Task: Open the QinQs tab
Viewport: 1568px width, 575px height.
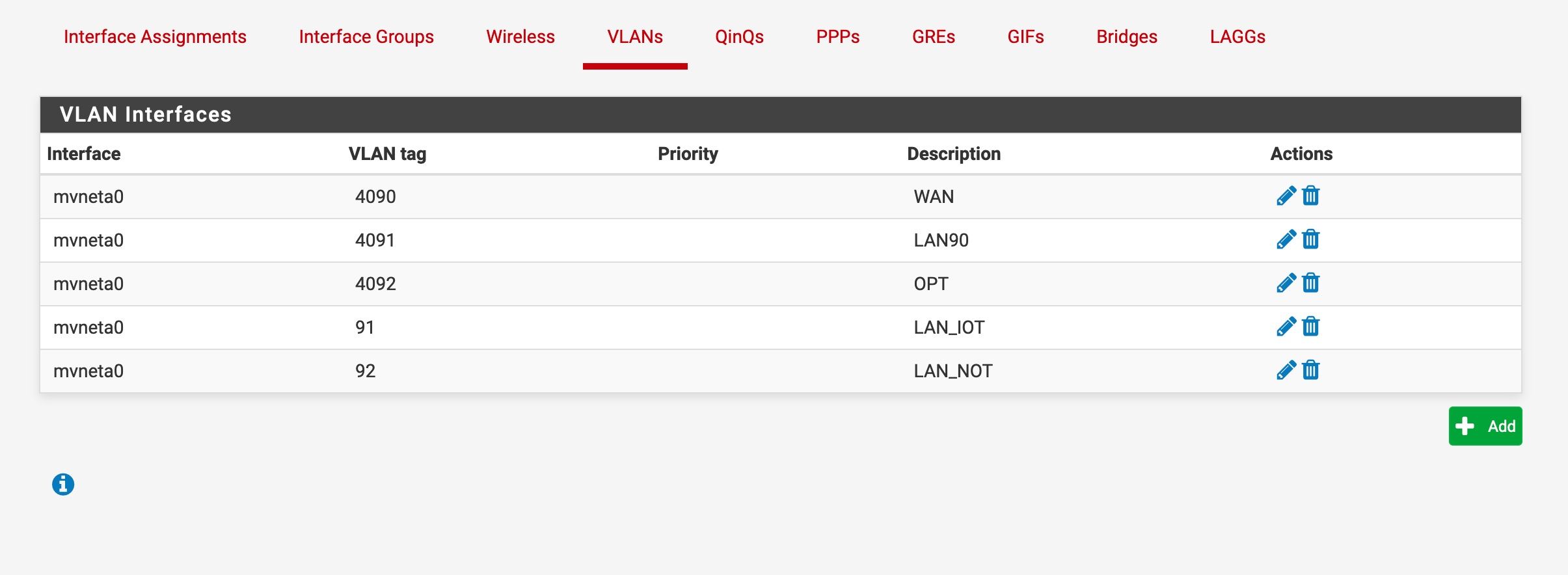Action: (739, 36)
